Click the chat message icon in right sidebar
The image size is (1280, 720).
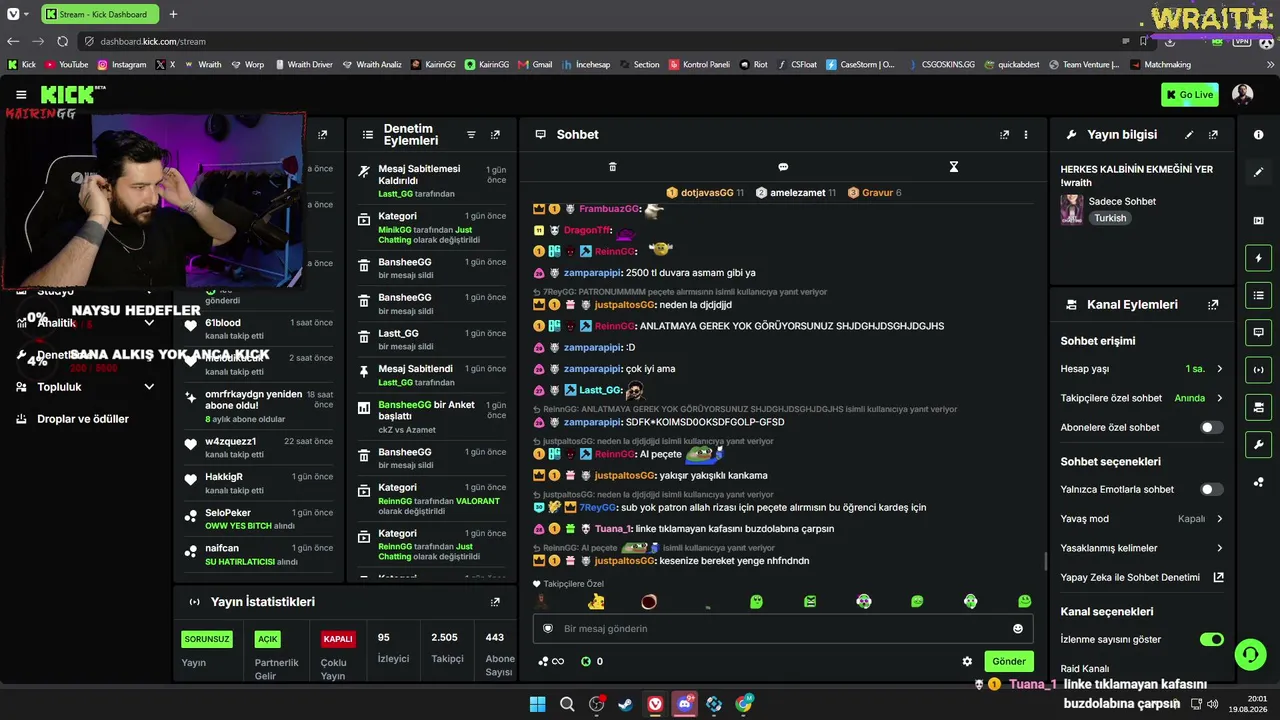(x=1258, y=332)
